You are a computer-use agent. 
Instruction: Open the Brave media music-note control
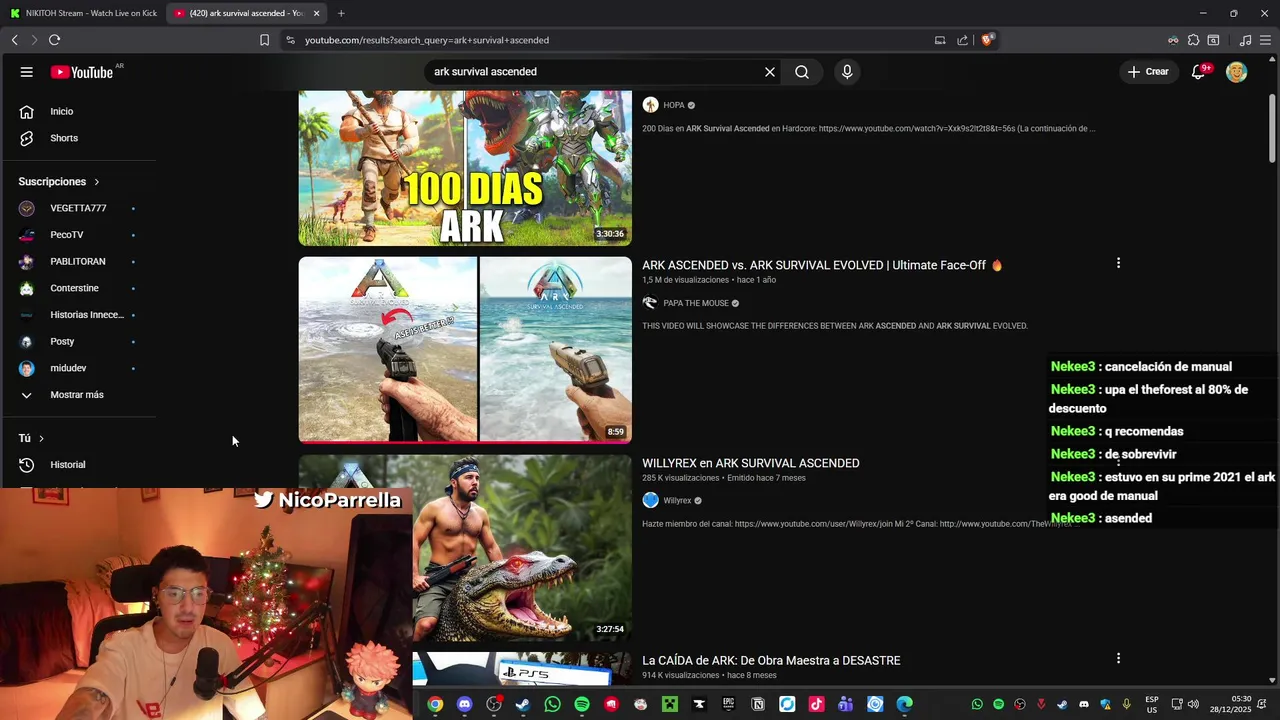(1245, 40)
